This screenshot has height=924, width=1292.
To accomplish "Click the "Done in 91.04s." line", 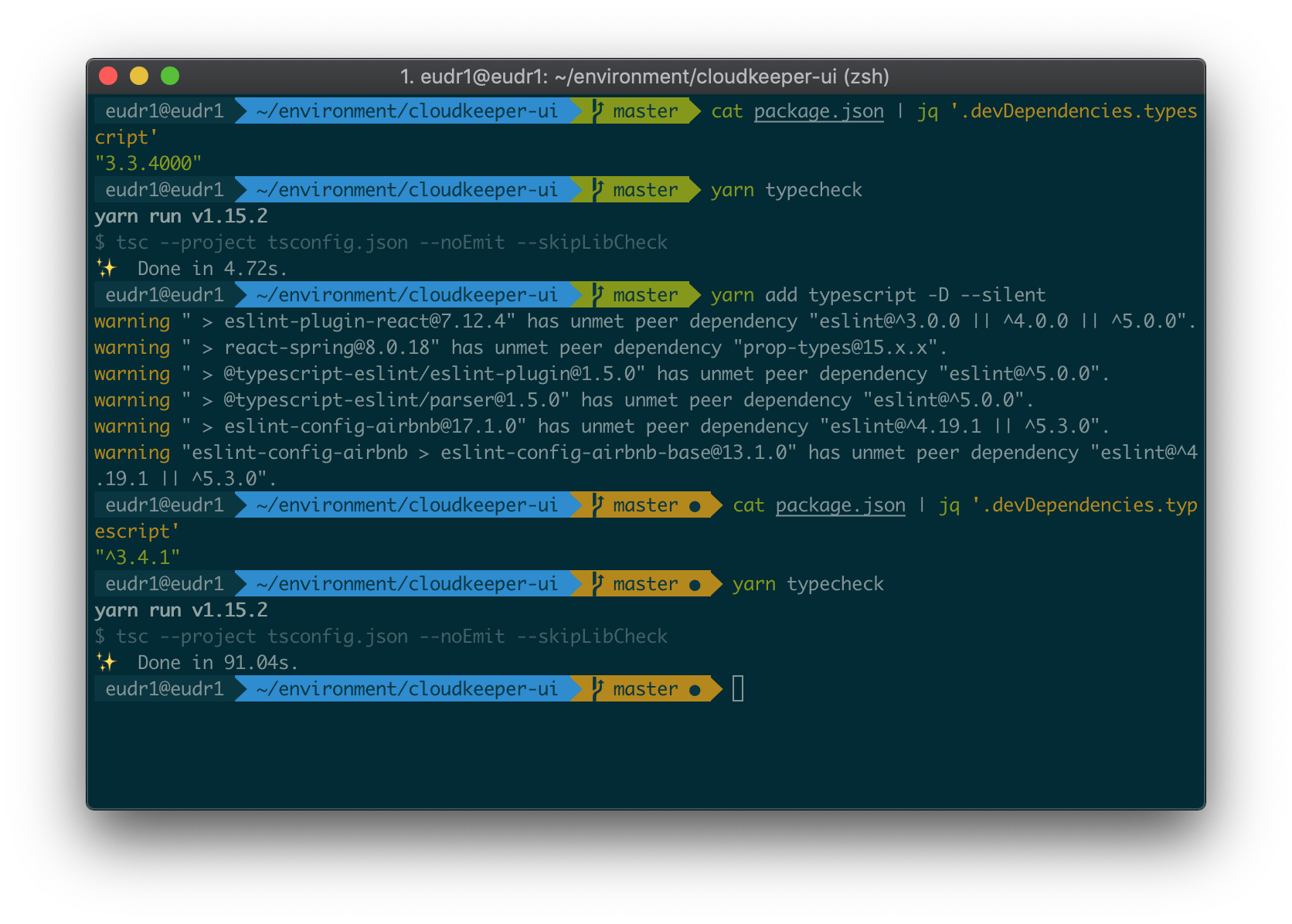I will pos(196,663).
